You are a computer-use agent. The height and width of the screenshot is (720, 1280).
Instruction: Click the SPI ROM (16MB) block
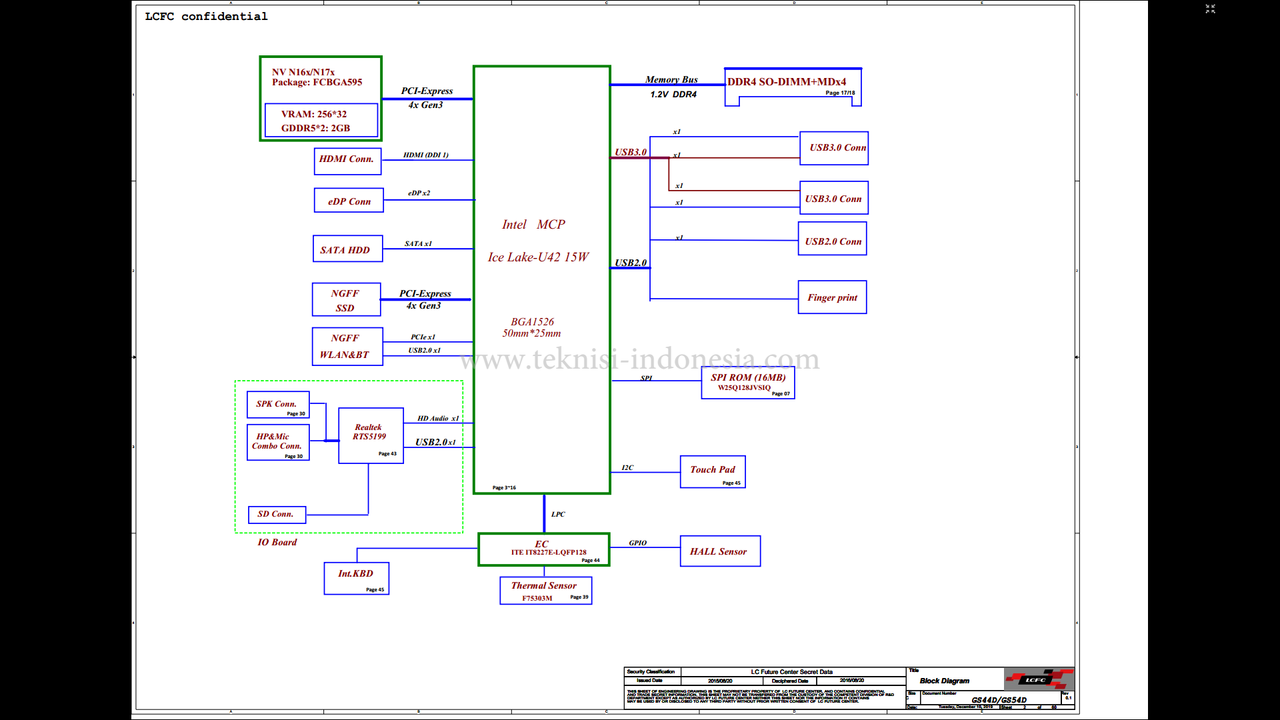[748, 382]
